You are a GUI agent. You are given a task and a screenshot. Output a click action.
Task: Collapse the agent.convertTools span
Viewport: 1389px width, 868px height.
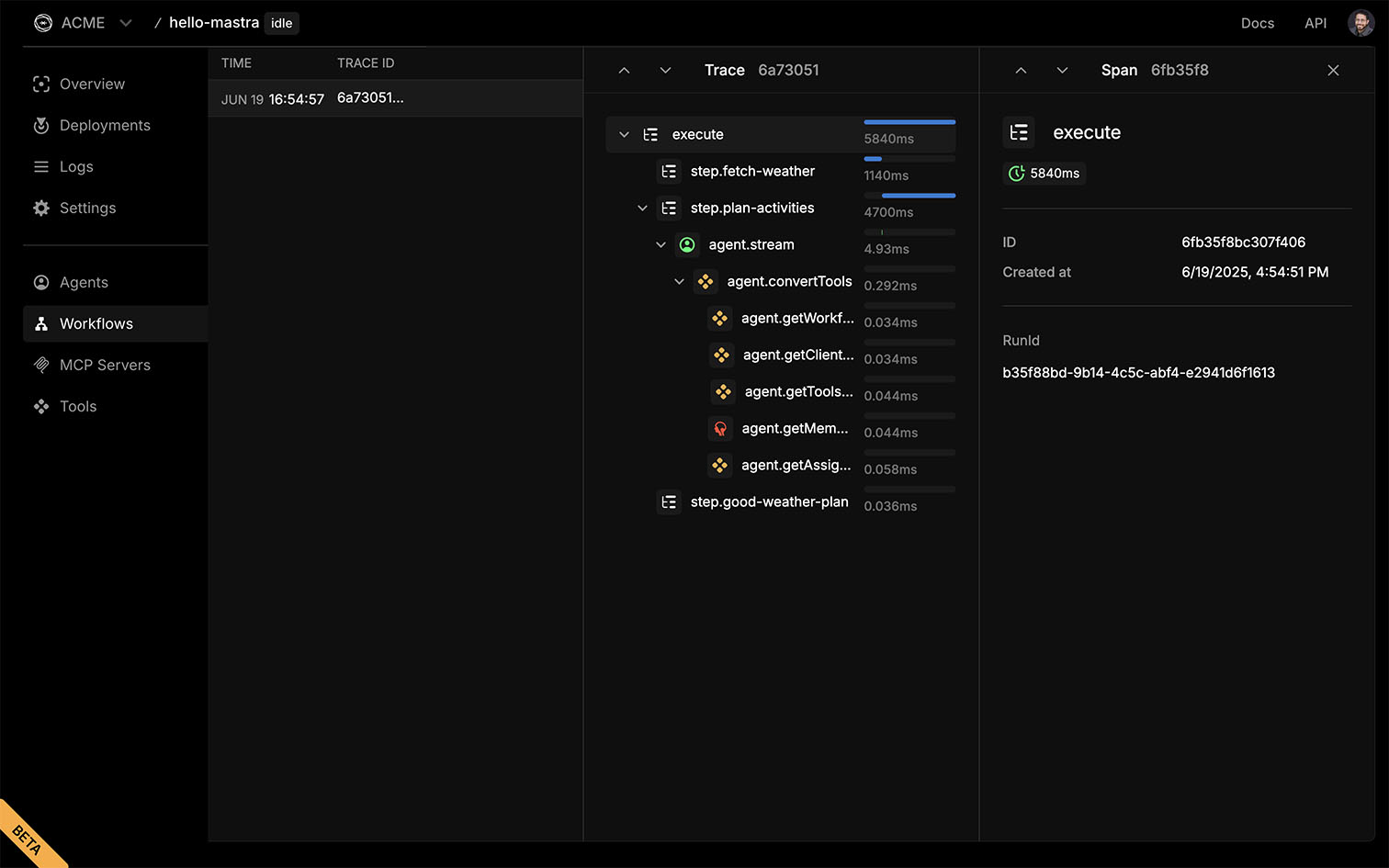coord(679,281)
